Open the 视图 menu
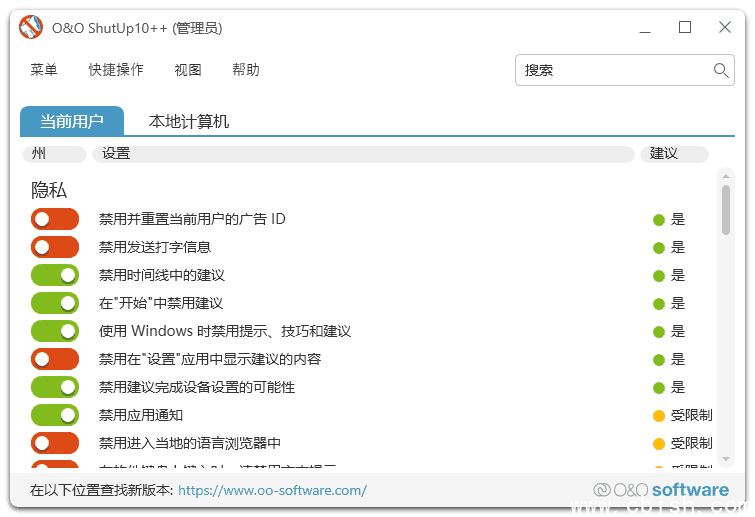The image size is (755, 517). [188, 70]
